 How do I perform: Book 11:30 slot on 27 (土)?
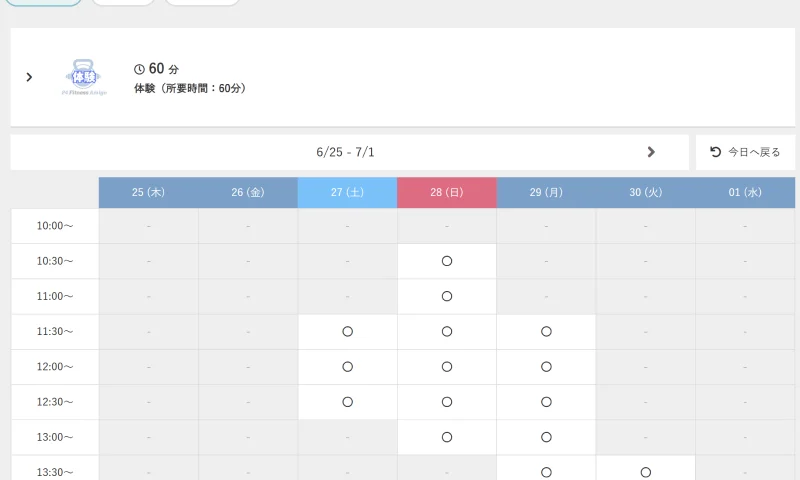347,332
